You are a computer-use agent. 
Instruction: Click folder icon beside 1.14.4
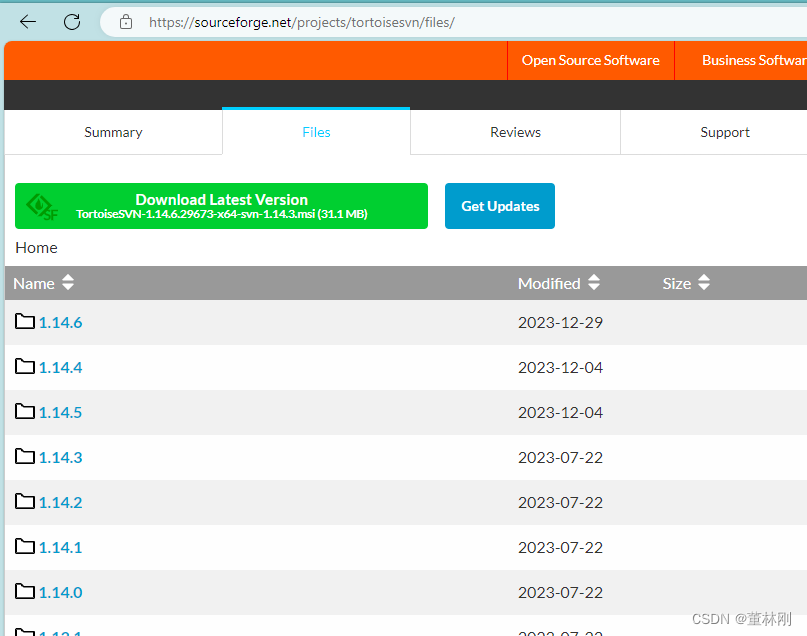coord(25,366)
